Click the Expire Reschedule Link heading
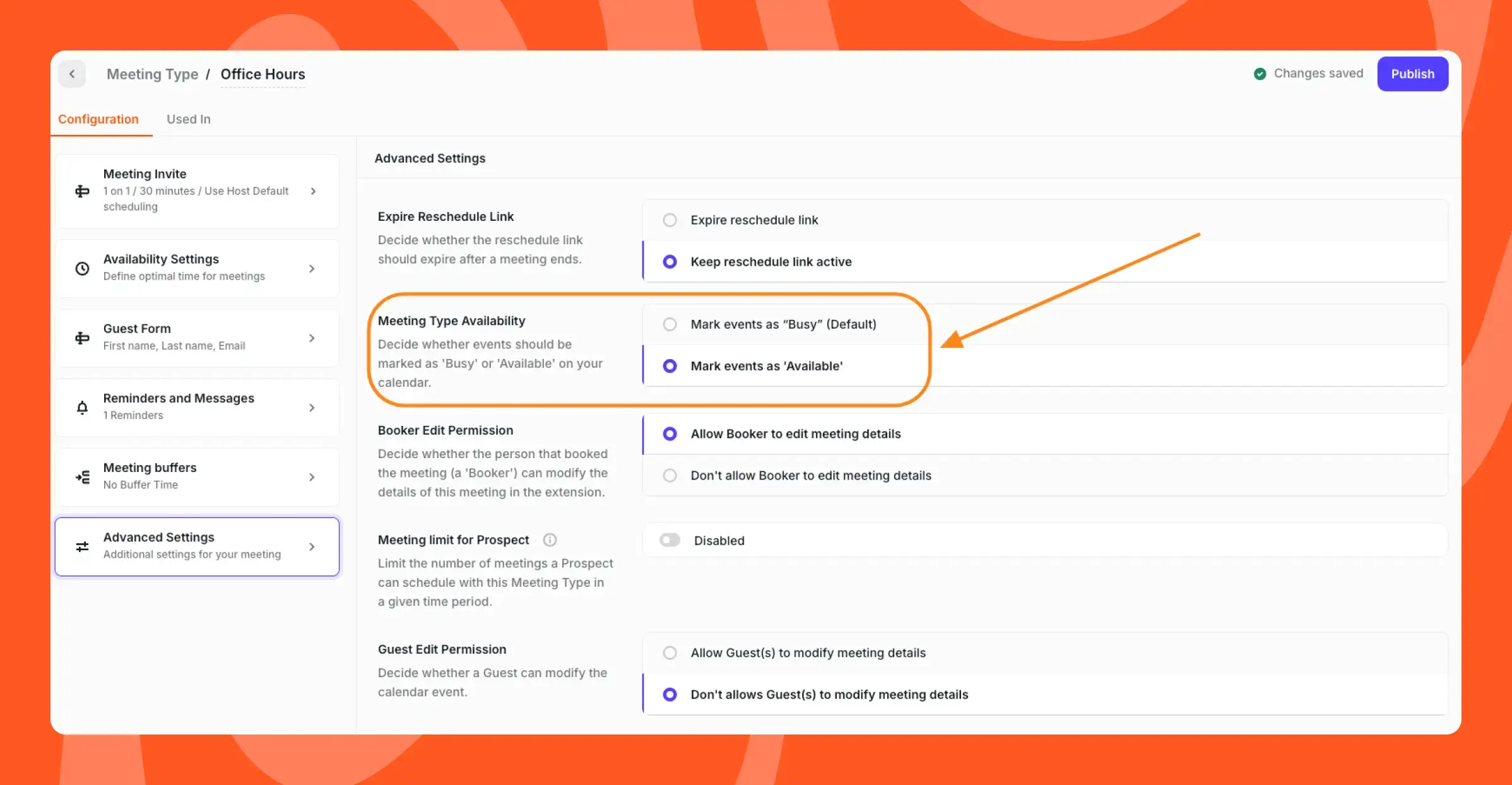Screen dimensions: 1512x785 (x=446, y=216)
